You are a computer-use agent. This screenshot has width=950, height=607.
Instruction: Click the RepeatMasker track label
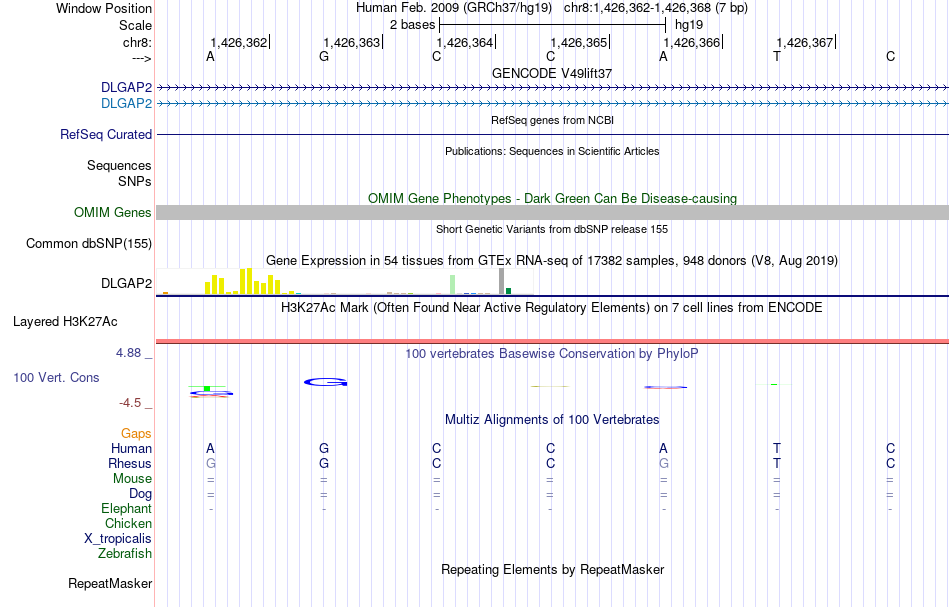coord(110,583)
